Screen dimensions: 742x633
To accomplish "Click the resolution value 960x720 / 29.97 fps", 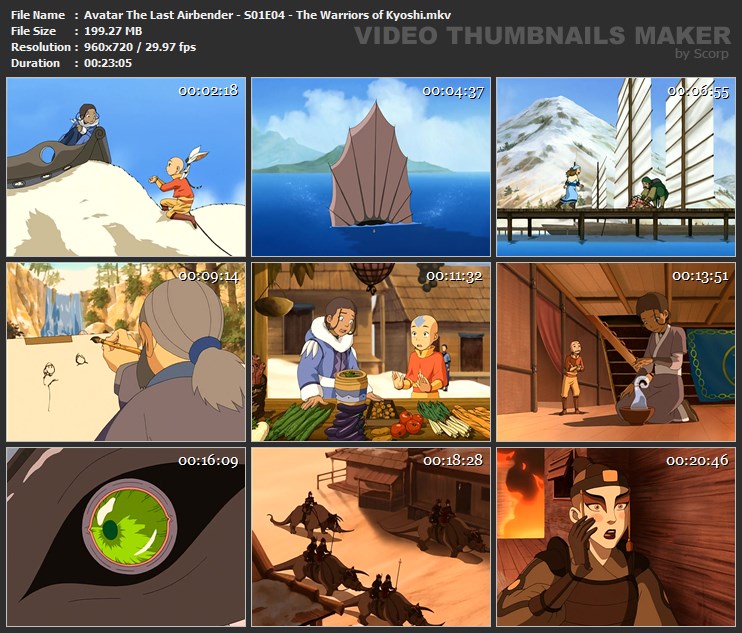I will (x=140, y=47).
